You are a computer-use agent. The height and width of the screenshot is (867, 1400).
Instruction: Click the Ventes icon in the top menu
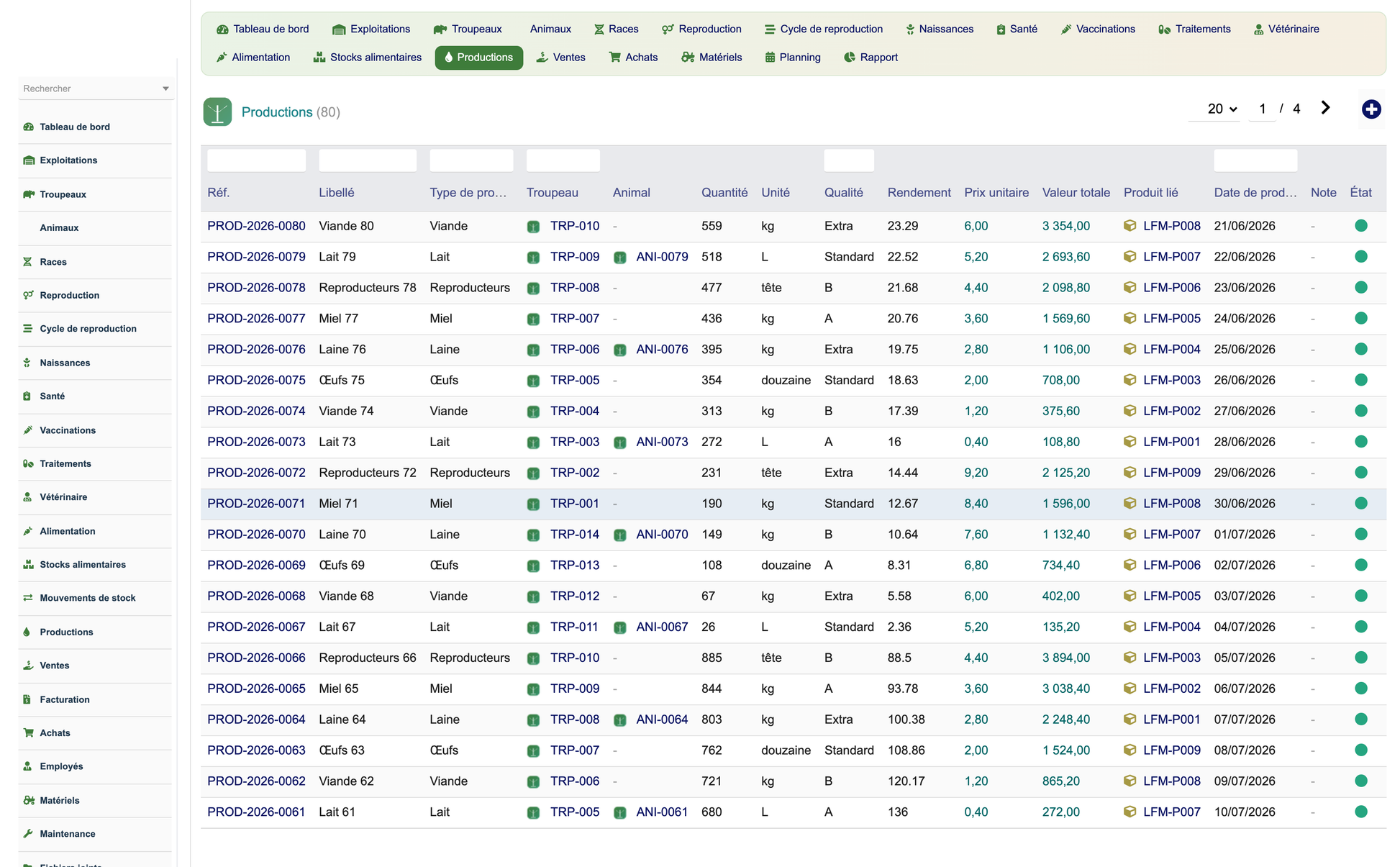point(542,58)
